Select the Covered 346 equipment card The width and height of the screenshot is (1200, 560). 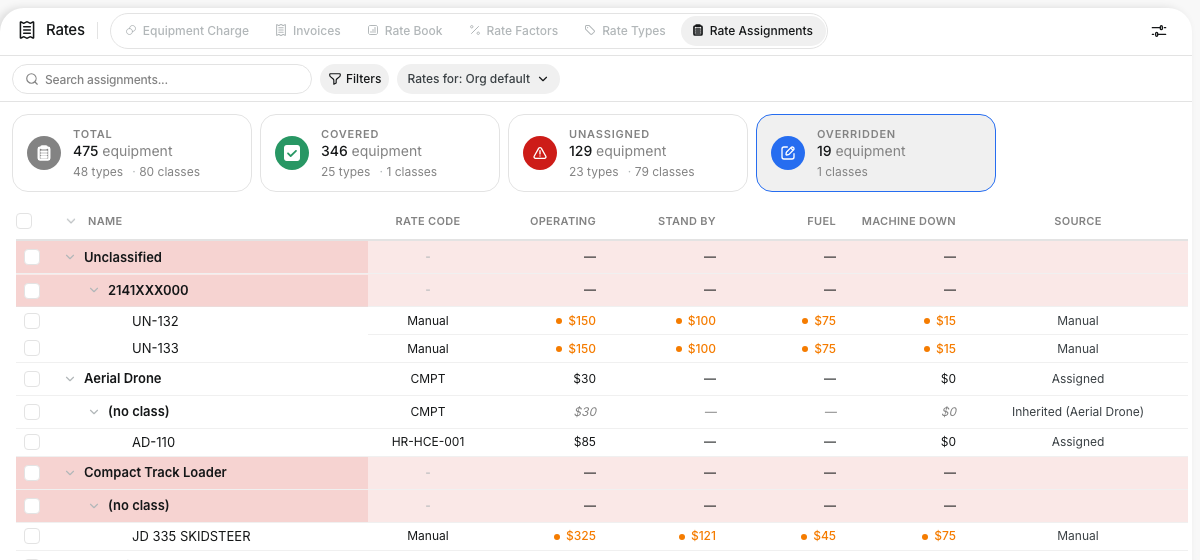click(x=380, y=153)
